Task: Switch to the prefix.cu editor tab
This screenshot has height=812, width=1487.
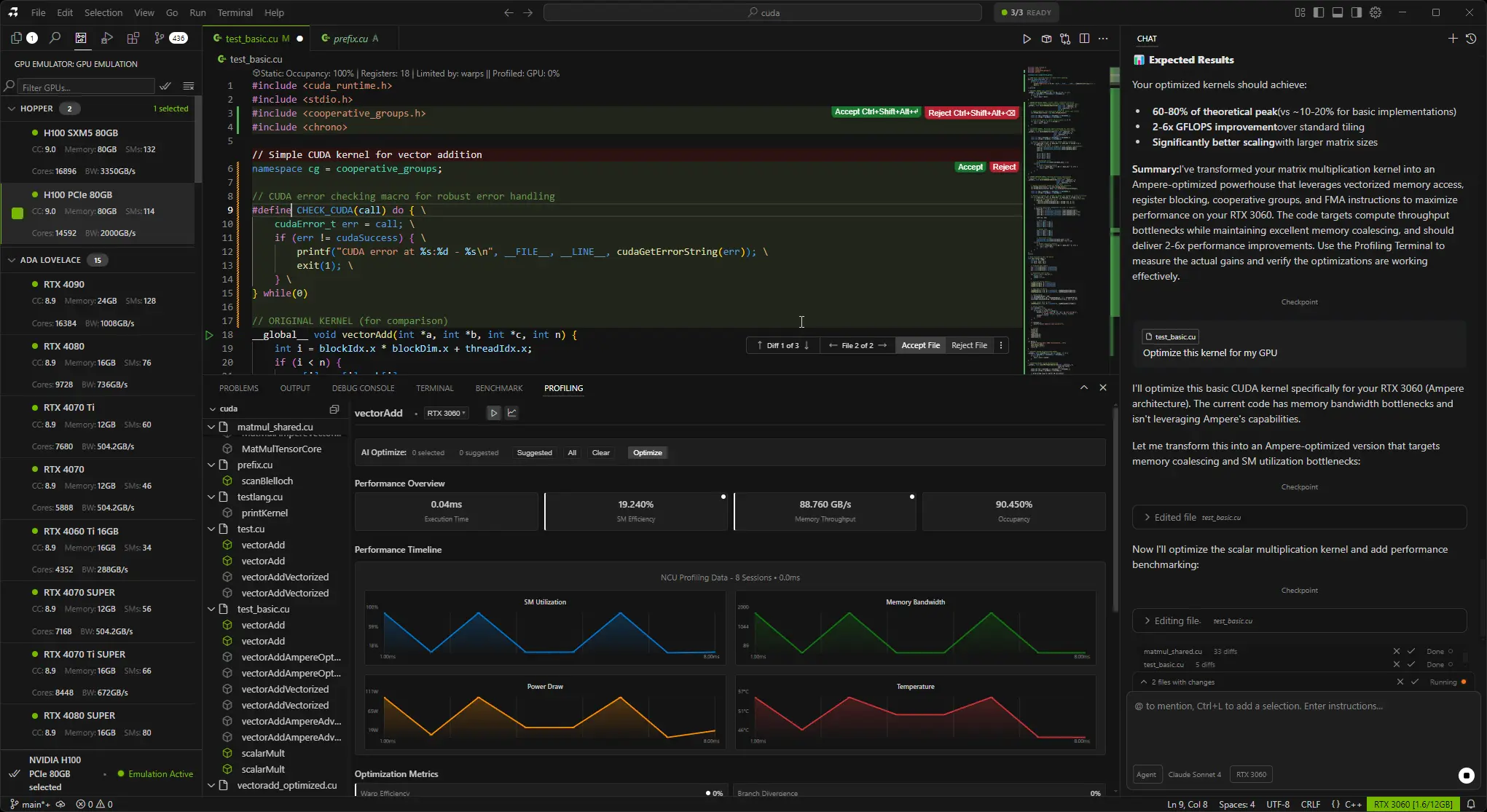Action: (x=352, y=38)
